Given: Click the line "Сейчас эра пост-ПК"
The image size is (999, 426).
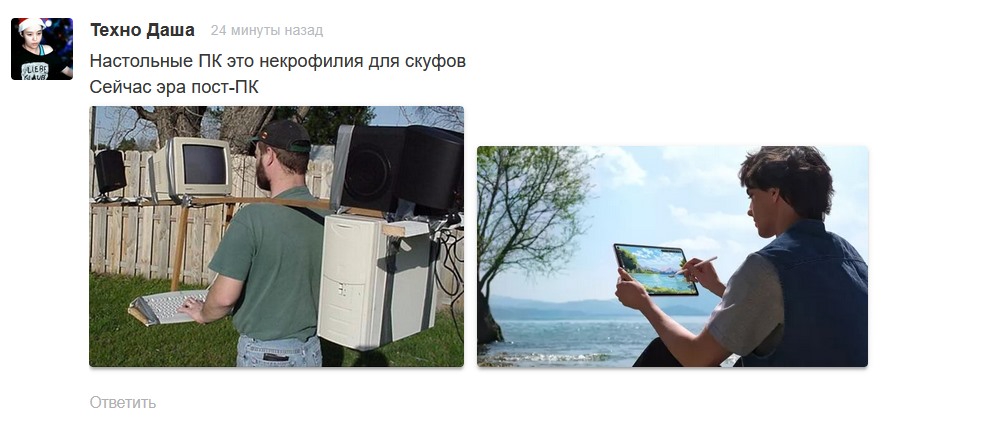Looking at the screenshot, I should pyautogui.click(x=174, y=87).
